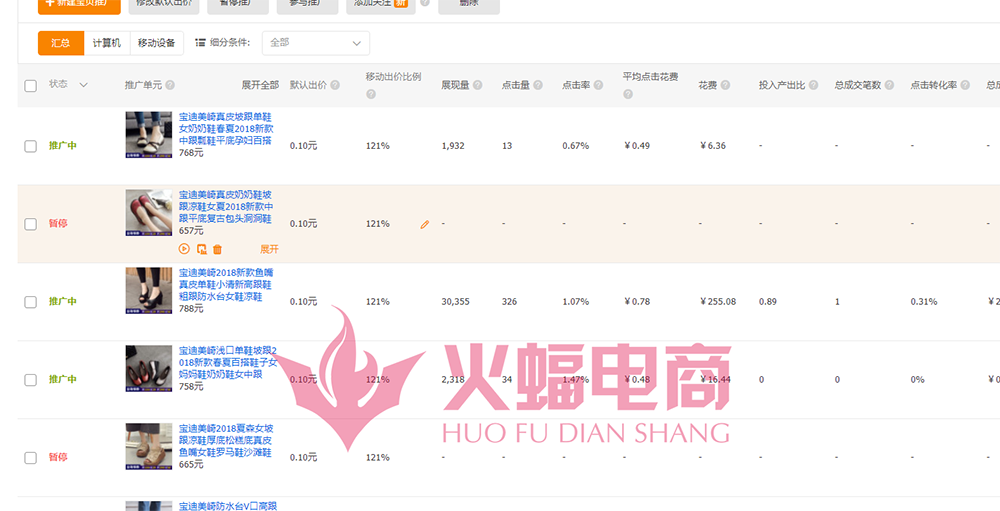Click the click rate 1.07%
Image resolution: width=1000 pixels, height=511 pixels.
click(576, 302)
